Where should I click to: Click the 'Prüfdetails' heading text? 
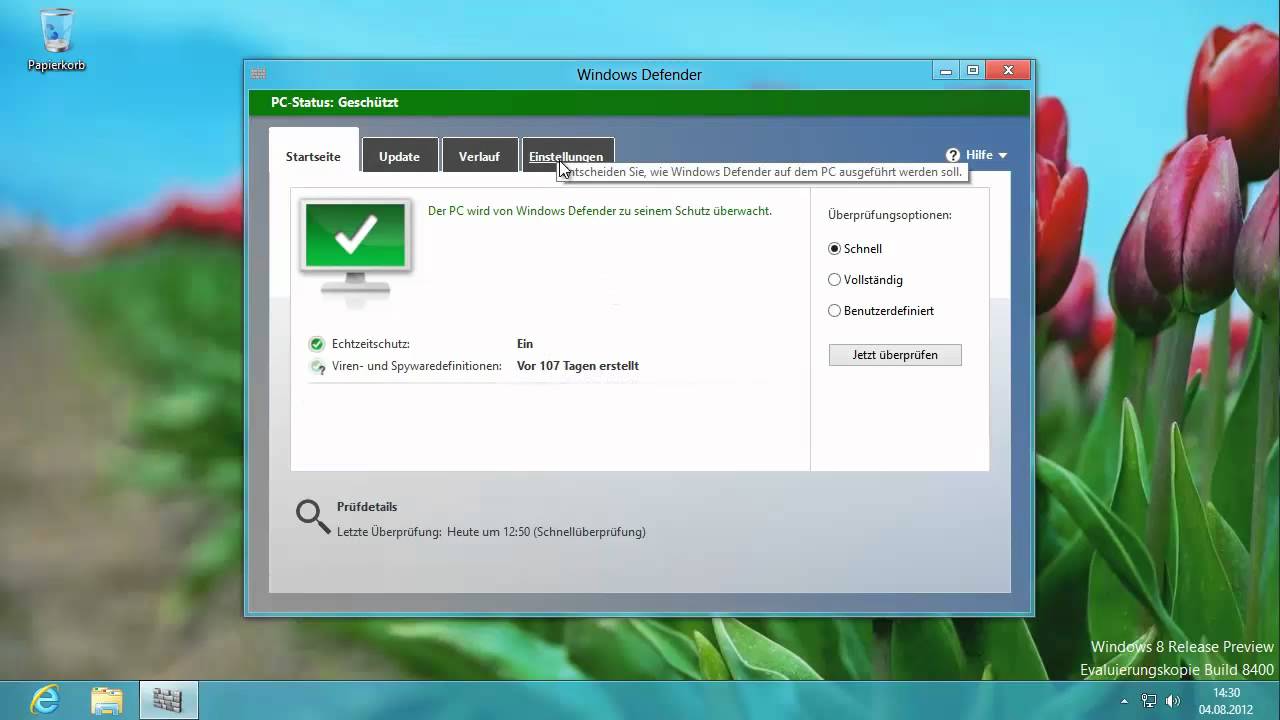[367, 507]
